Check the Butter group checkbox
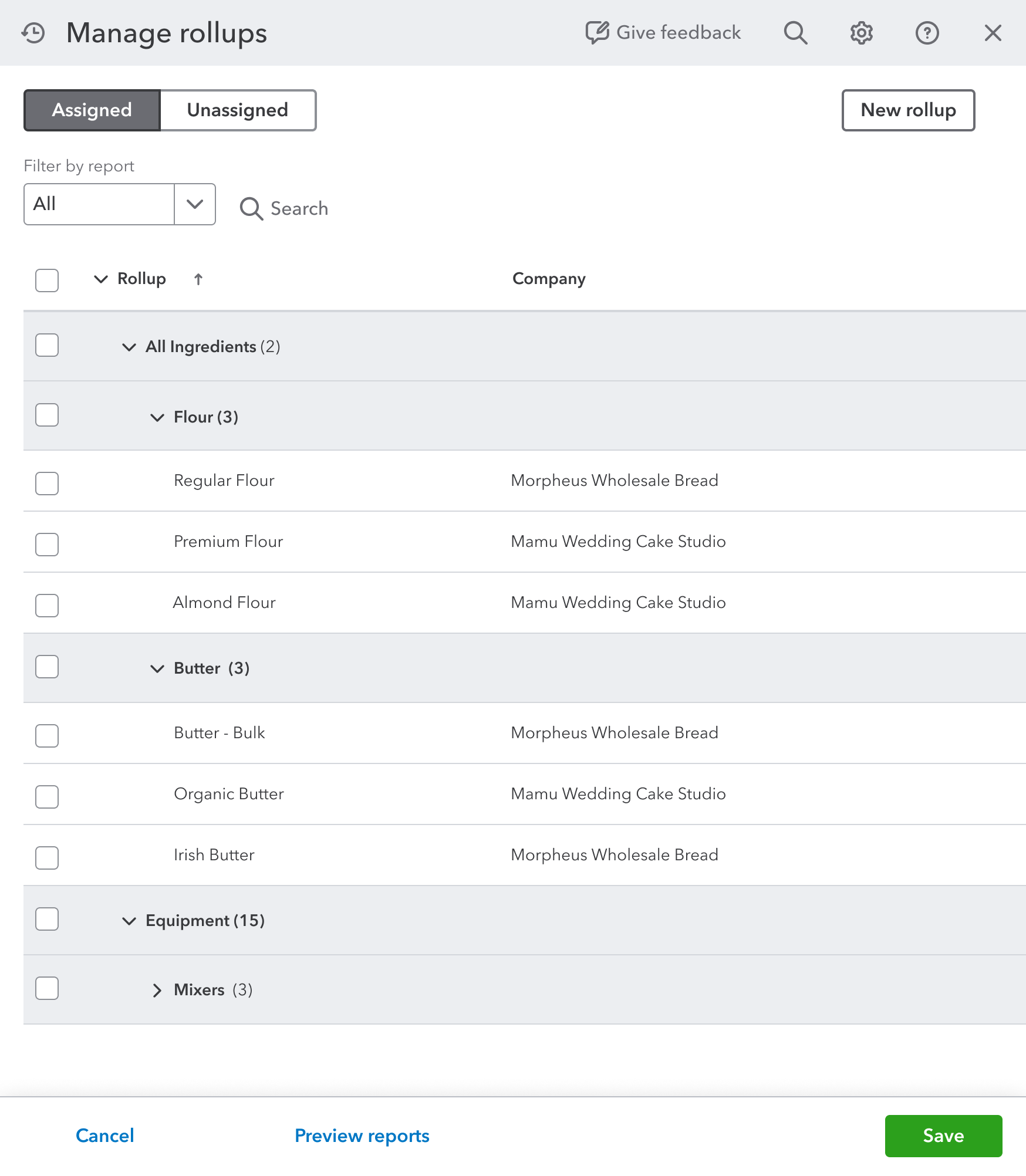 (x=47, y=667)
